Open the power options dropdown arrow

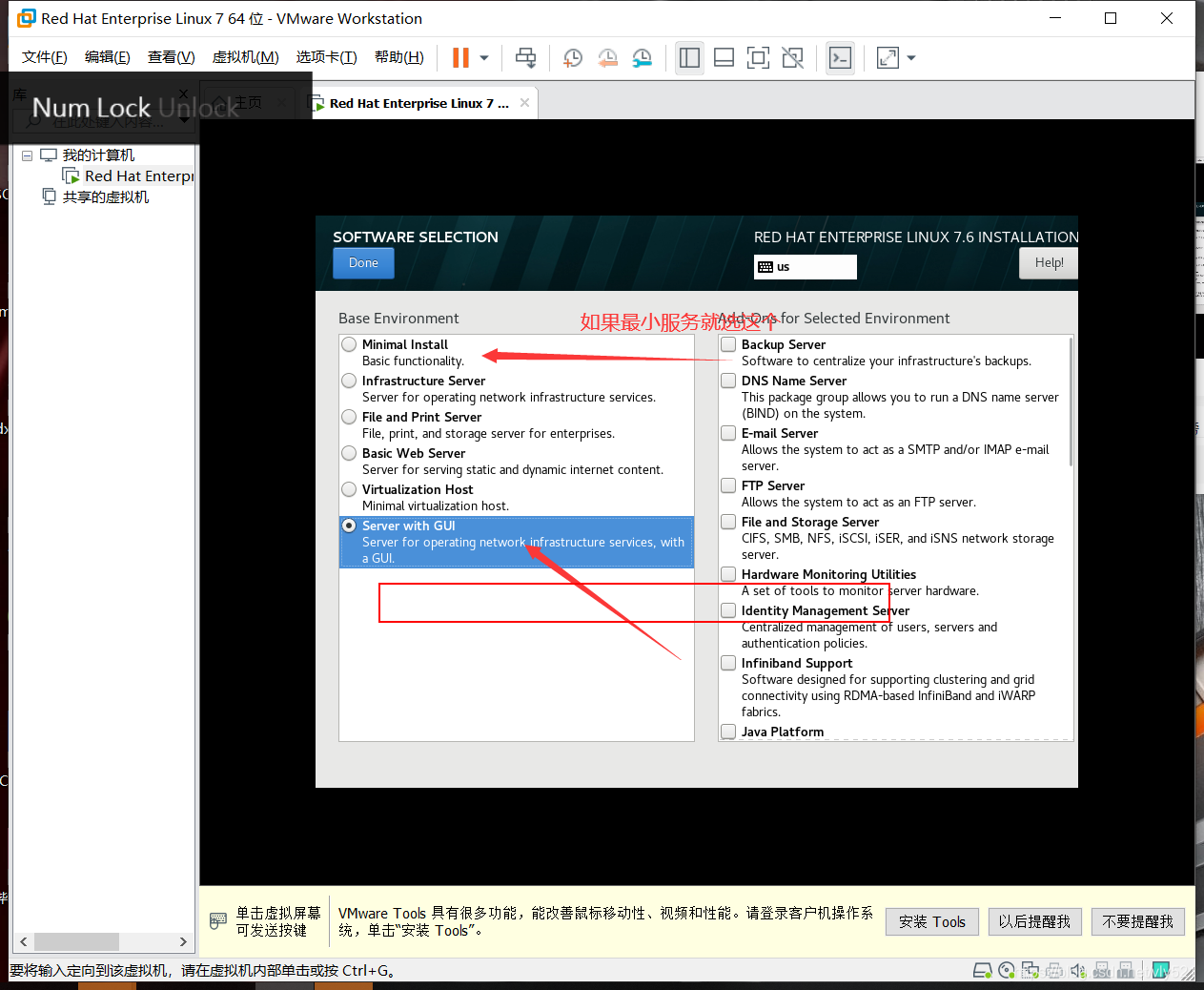(x=484, y=58)
